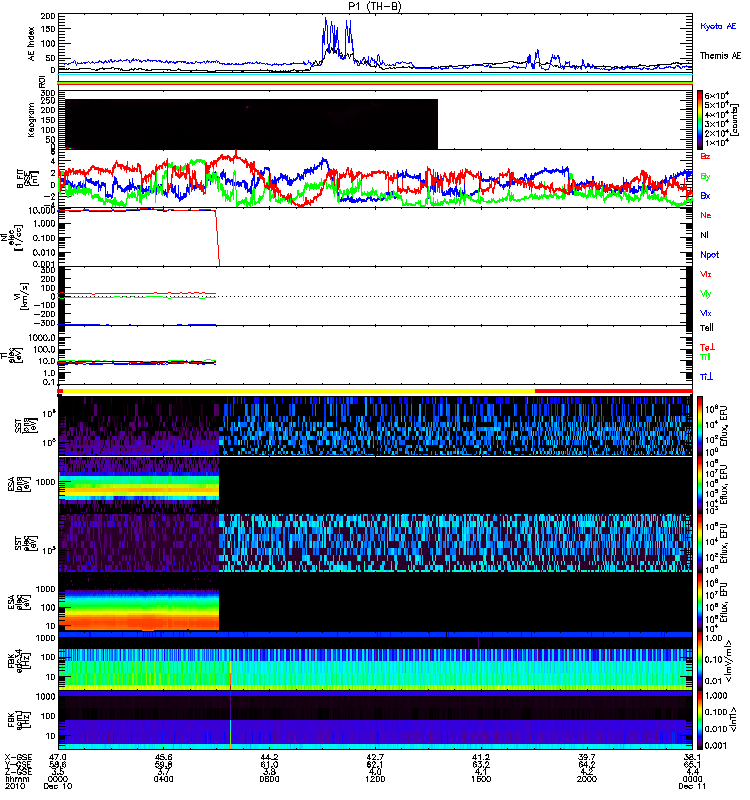Image resolution: width=750 pixels, height=800 pixels.
Task: Click the FBK |mV/m| color bar
Action: coord(700,661)
